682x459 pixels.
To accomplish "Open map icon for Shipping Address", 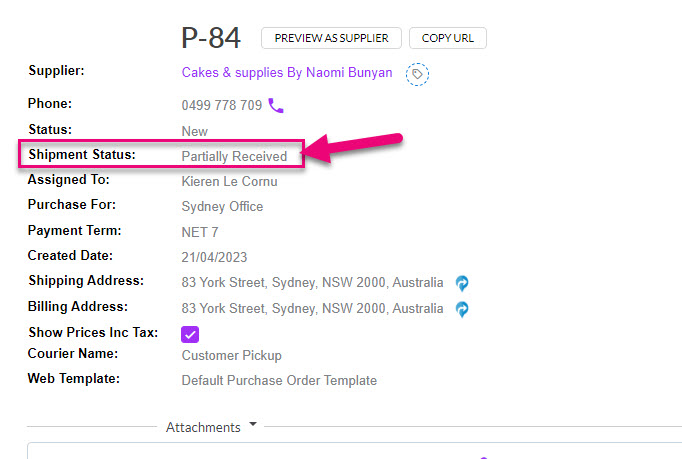I will pos(462,283).
